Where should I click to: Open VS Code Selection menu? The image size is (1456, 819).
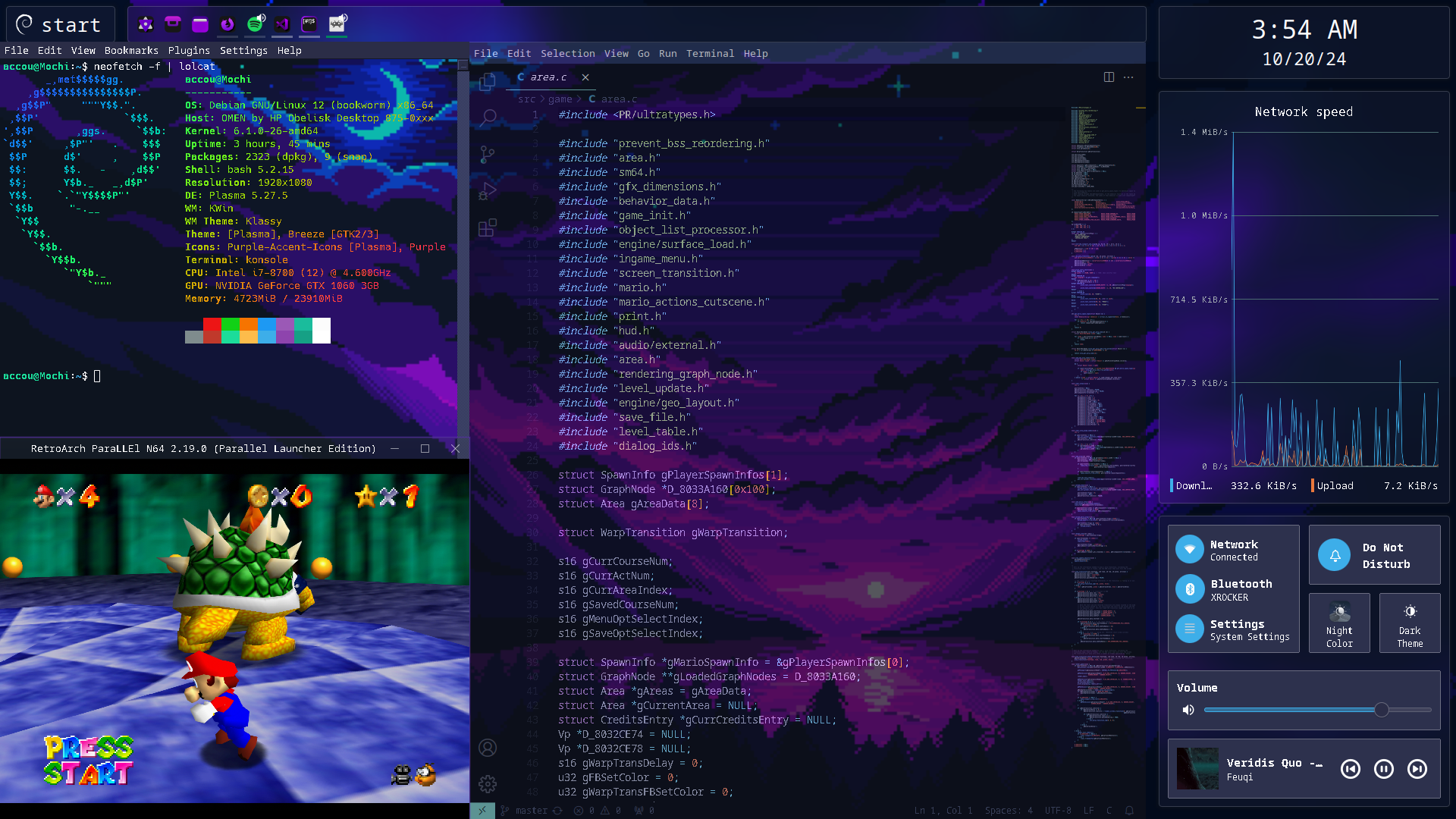(x=567, y=53)
